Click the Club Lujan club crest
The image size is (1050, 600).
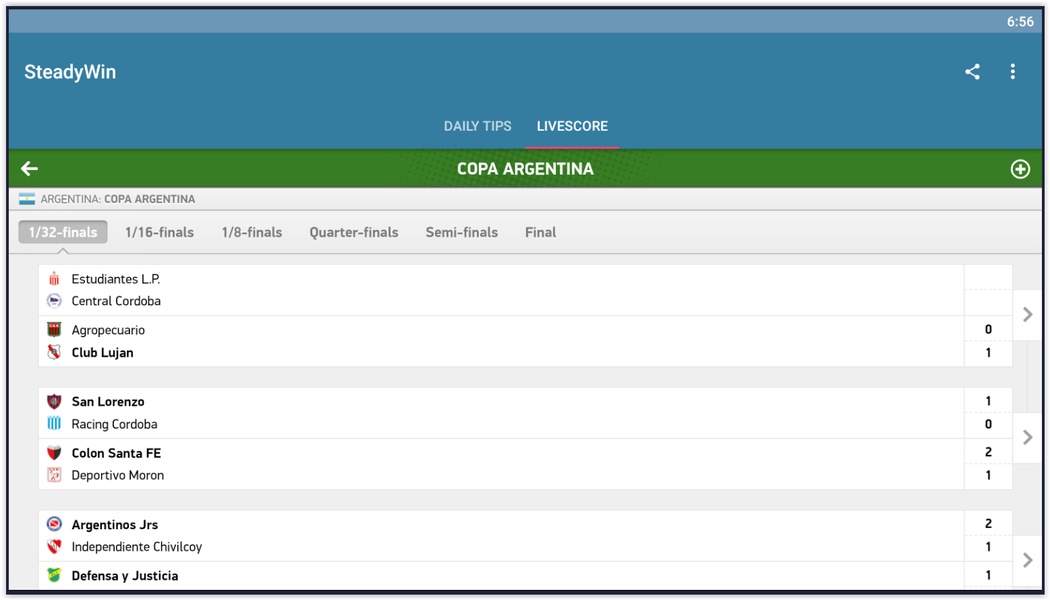[54, 352]
